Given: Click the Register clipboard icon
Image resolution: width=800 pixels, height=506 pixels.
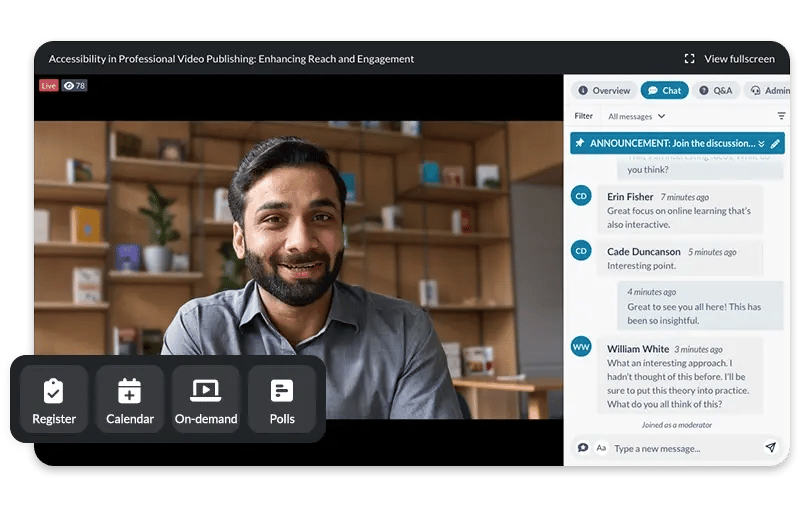Looking at the screenshot, I should 54,390.
